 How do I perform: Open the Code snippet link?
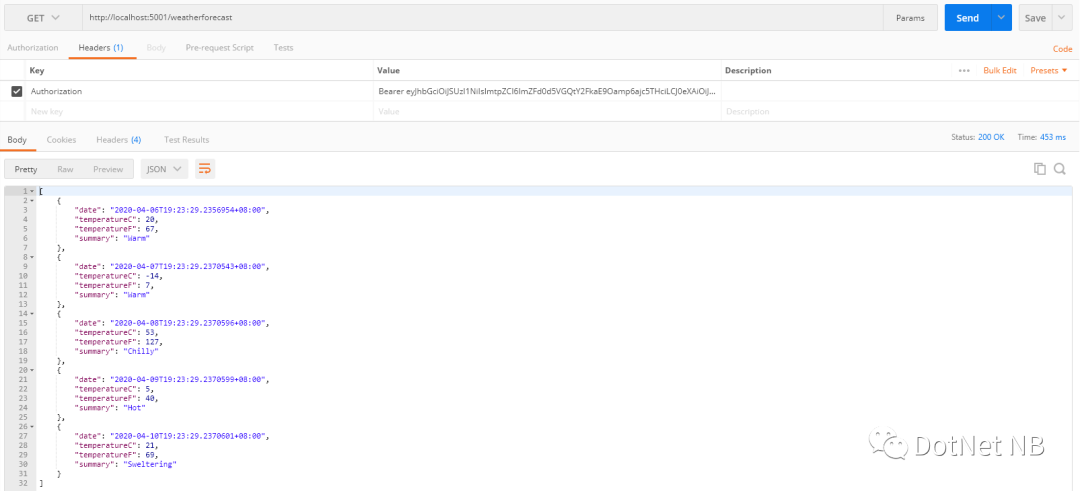click(x=1062, y=49)
